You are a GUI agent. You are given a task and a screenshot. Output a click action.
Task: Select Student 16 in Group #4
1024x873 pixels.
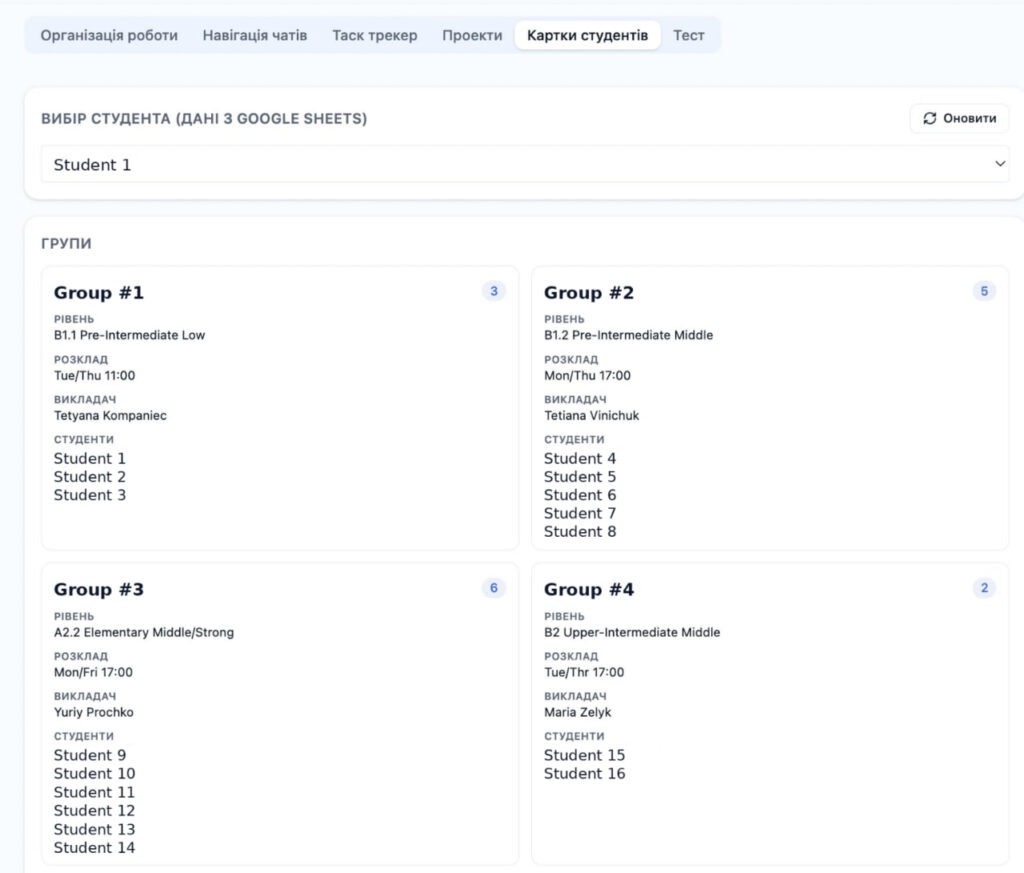click(x=584, y=773)
